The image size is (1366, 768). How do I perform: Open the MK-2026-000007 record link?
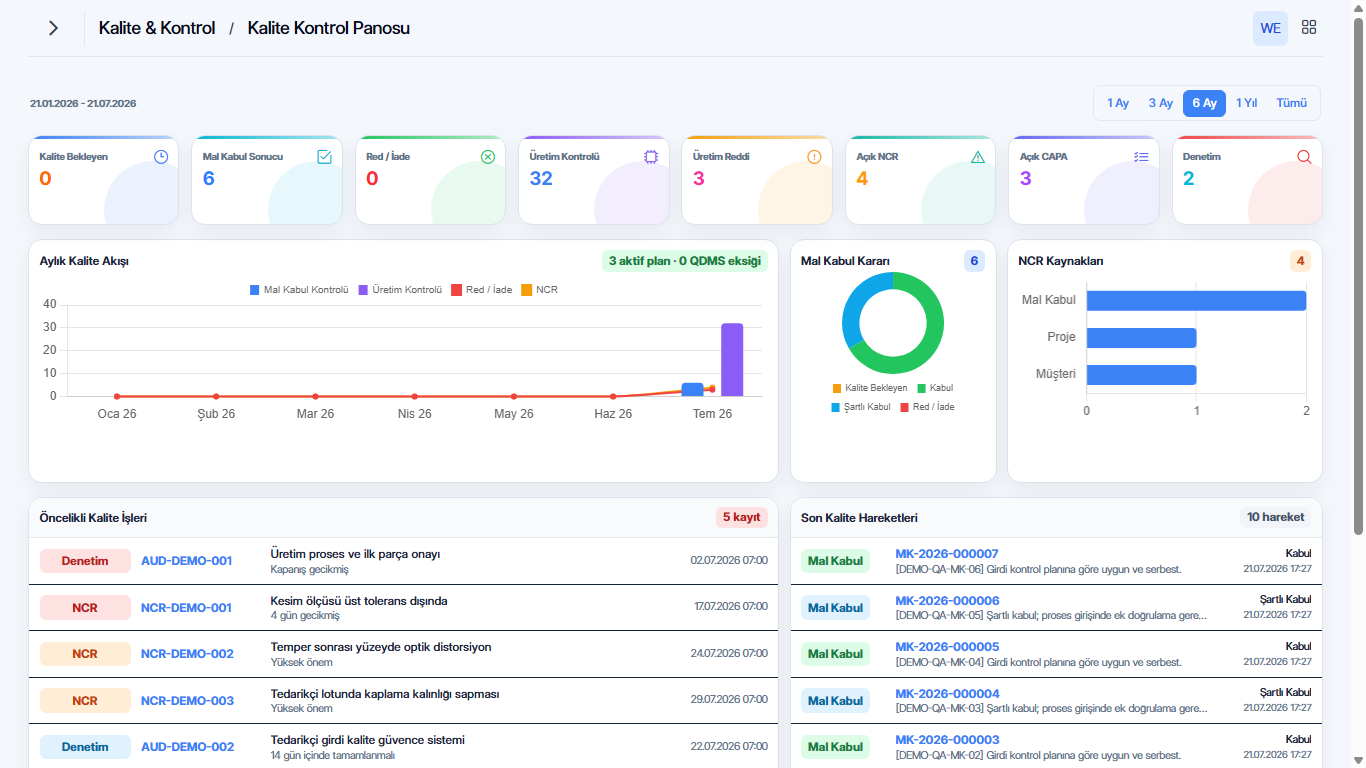[x=947, y=554]
